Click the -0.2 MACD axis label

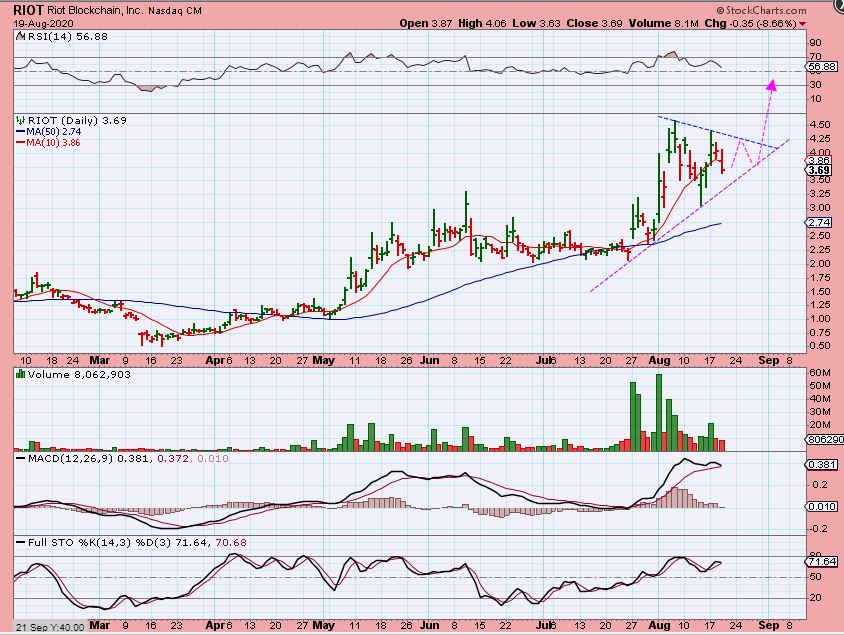(819, 529)
